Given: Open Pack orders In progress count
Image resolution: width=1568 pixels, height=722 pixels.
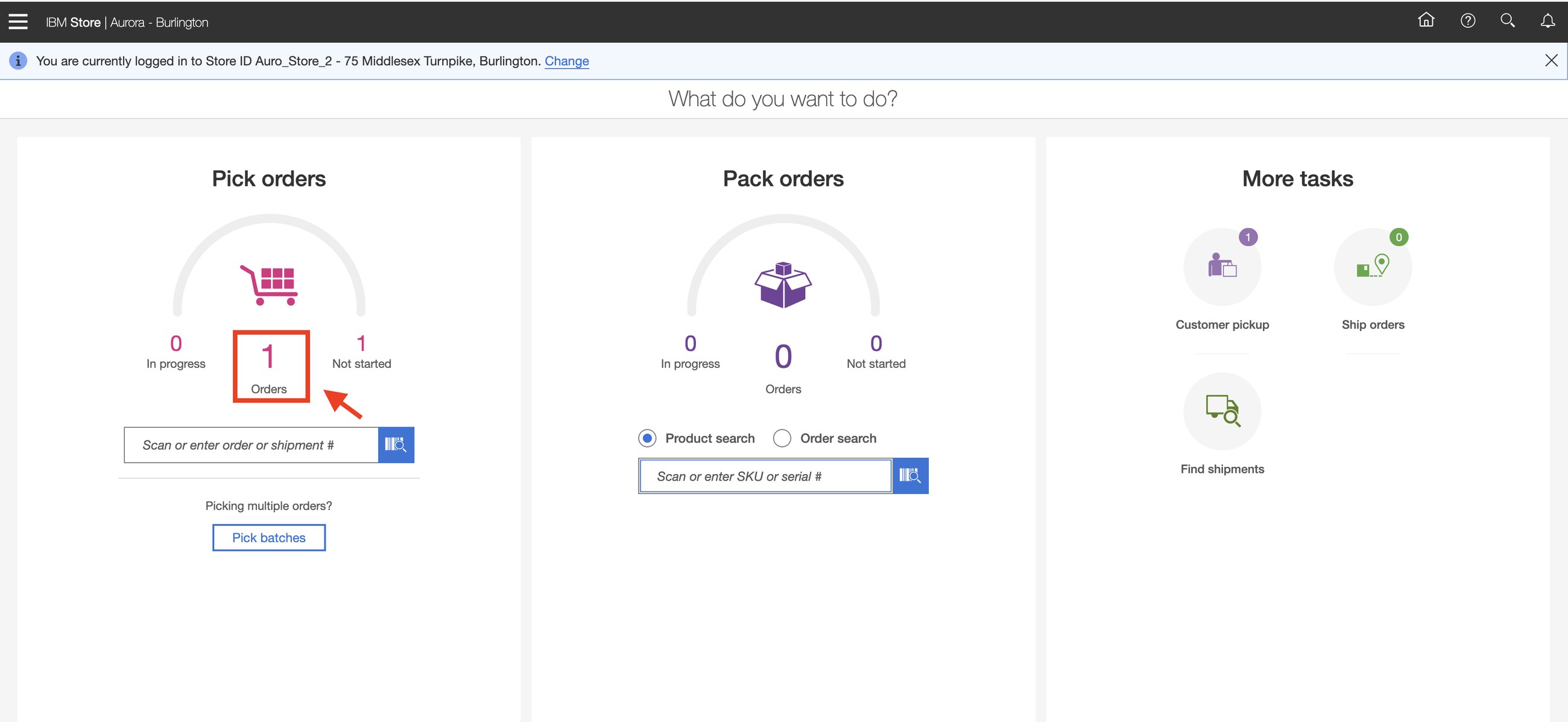Looking at the screenshot, I should click(690, 352).
